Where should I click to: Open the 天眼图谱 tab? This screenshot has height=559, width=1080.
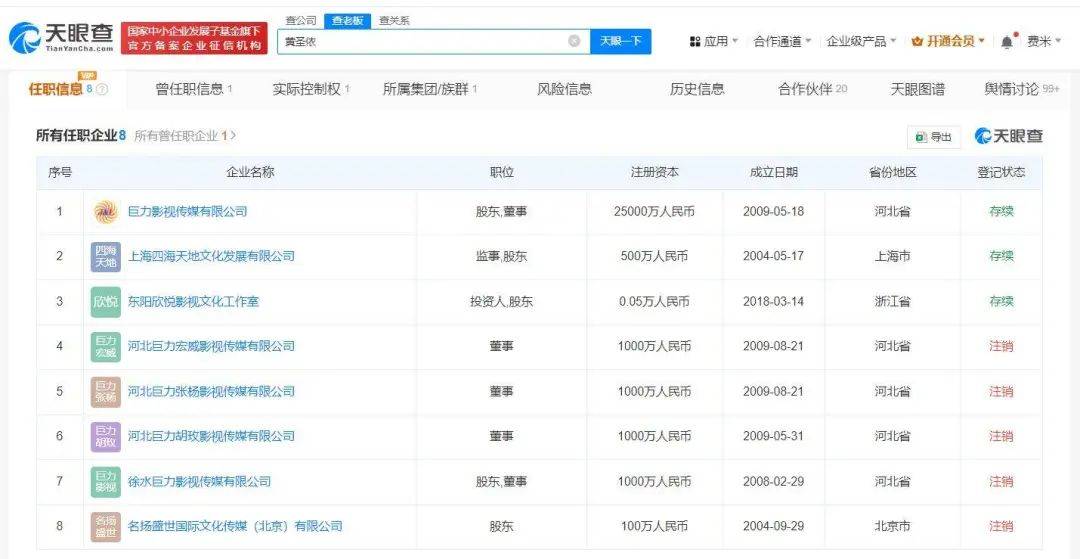(917, 89)
